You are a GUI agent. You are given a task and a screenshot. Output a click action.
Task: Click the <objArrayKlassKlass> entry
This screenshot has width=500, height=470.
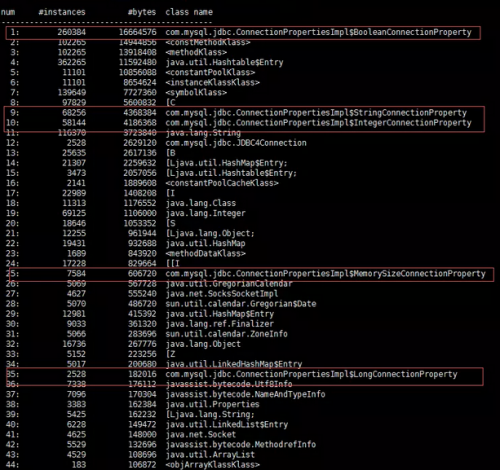coord(212,465)
